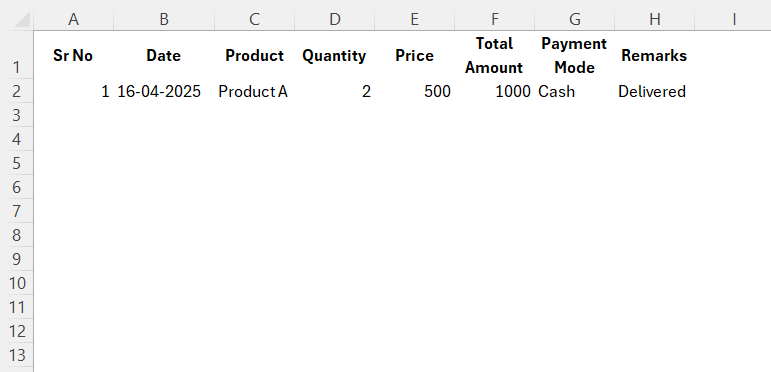Image resolution: width=771 pixels, height=372 pixels.
Task: Select the price cell showing 500
Action: (x=415, y=91)
